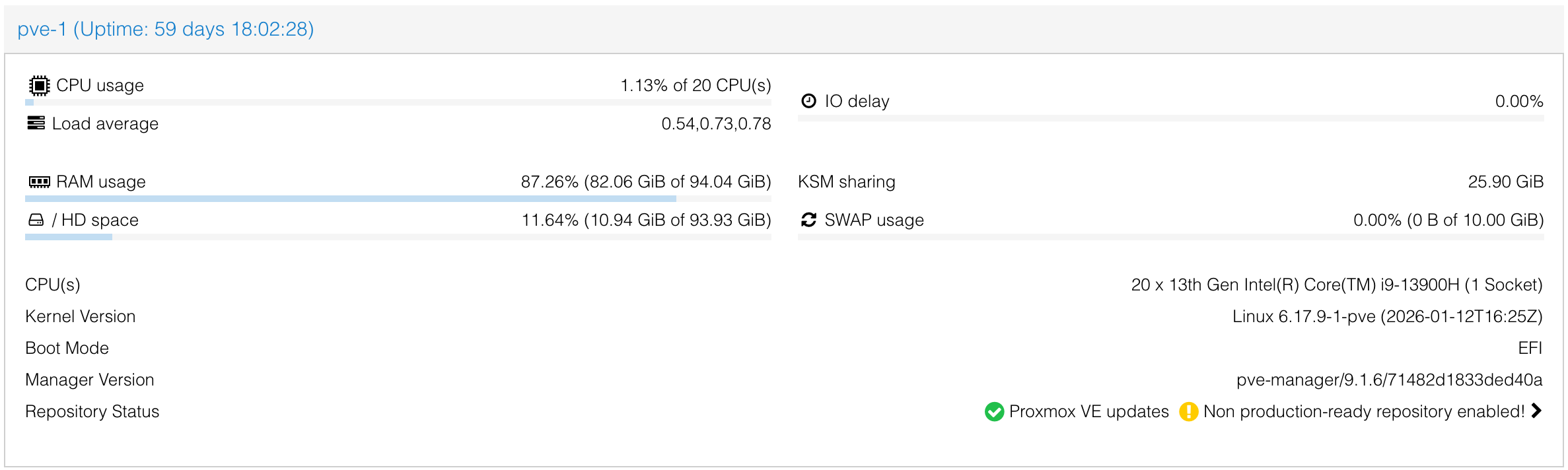Click the yellow repository warning icon

(1188, 411)
